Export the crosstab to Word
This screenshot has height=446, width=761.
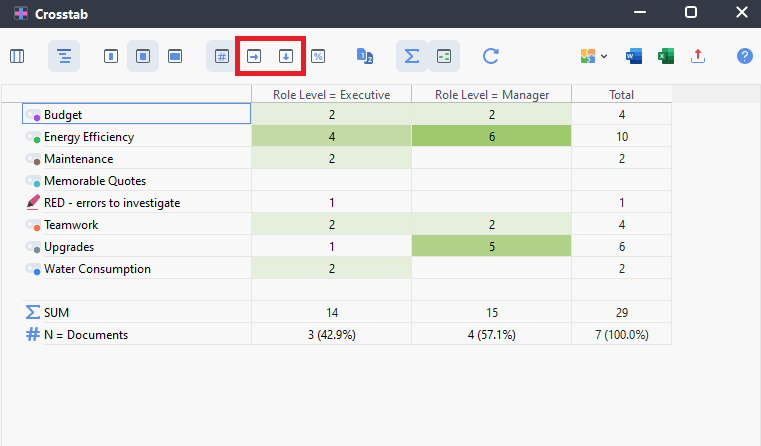click(x=634, y=56)
